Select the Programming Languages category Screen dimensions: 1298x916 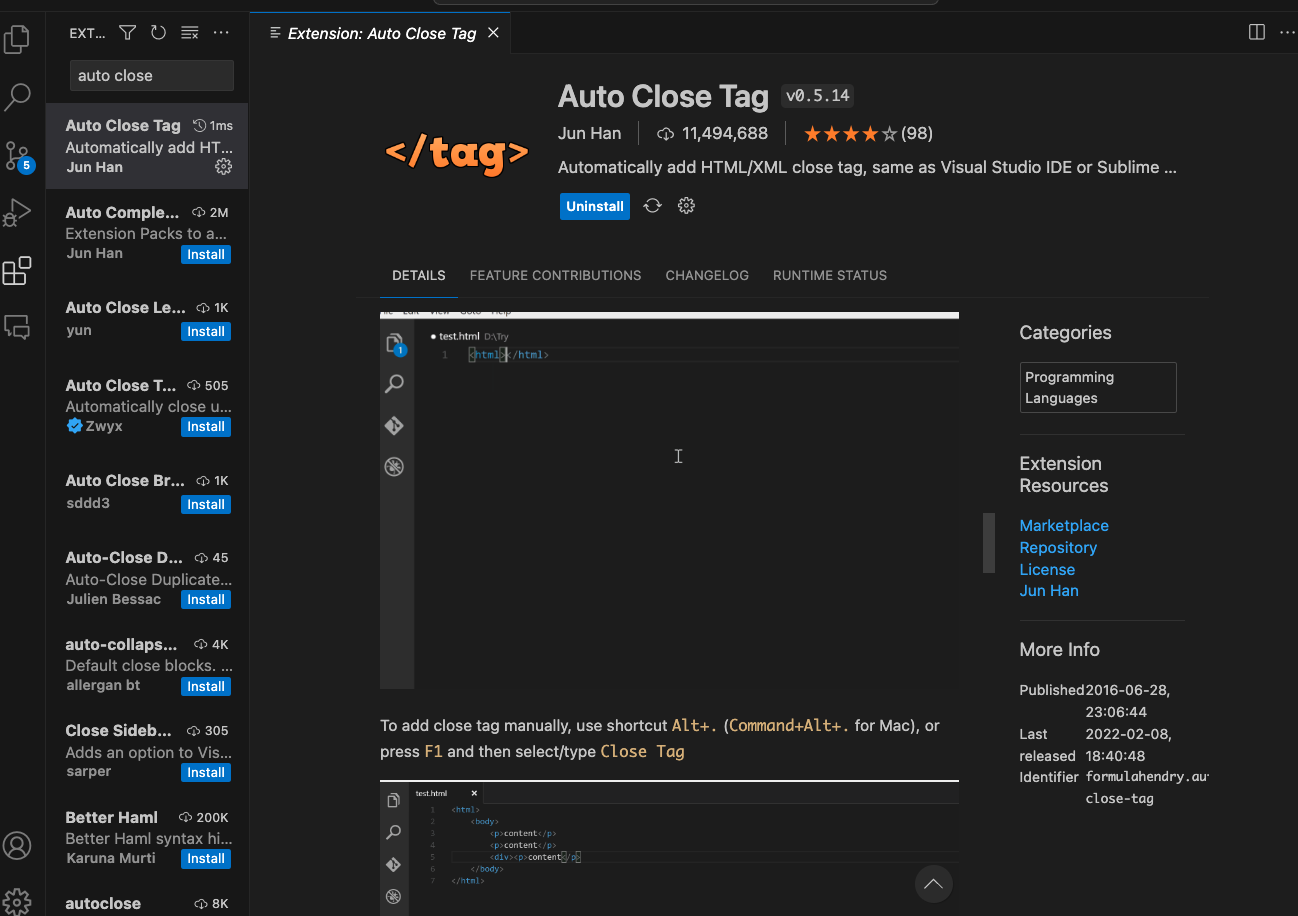point(1098,387)
